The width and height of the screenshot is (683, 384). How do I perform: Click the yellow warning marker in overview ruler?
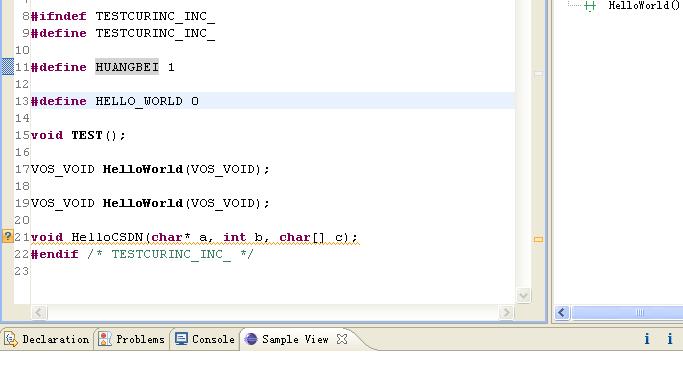(538, 239)
